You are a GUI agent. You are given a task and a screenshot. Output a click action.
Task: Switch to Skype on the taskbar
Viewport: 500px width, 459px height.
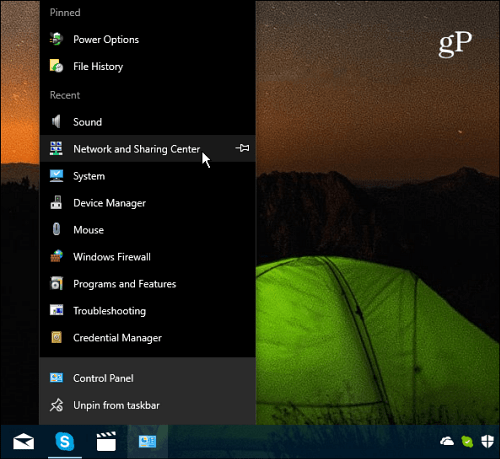pos(65,442)
